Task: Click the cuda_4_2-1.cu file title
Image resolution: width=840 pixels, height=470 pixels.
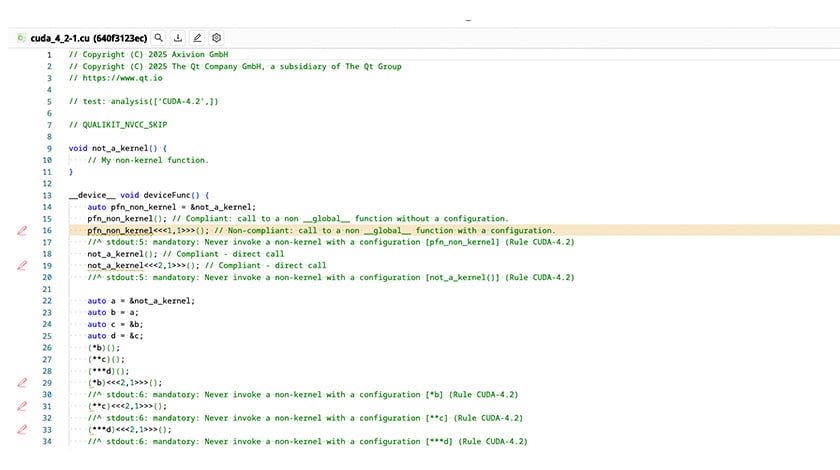Action: click(88, 38)
